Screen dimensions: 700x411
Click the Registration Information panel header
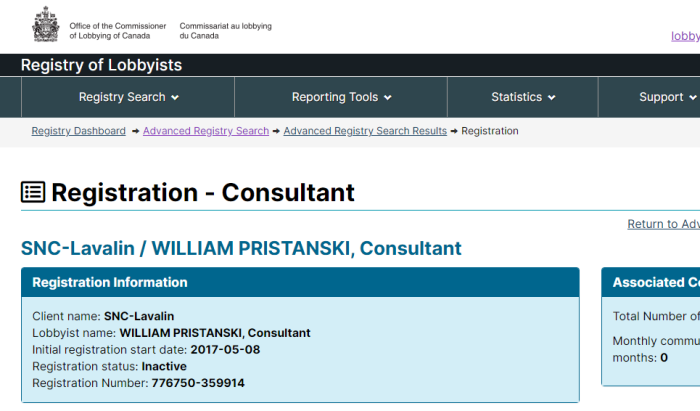pos(300,282)
